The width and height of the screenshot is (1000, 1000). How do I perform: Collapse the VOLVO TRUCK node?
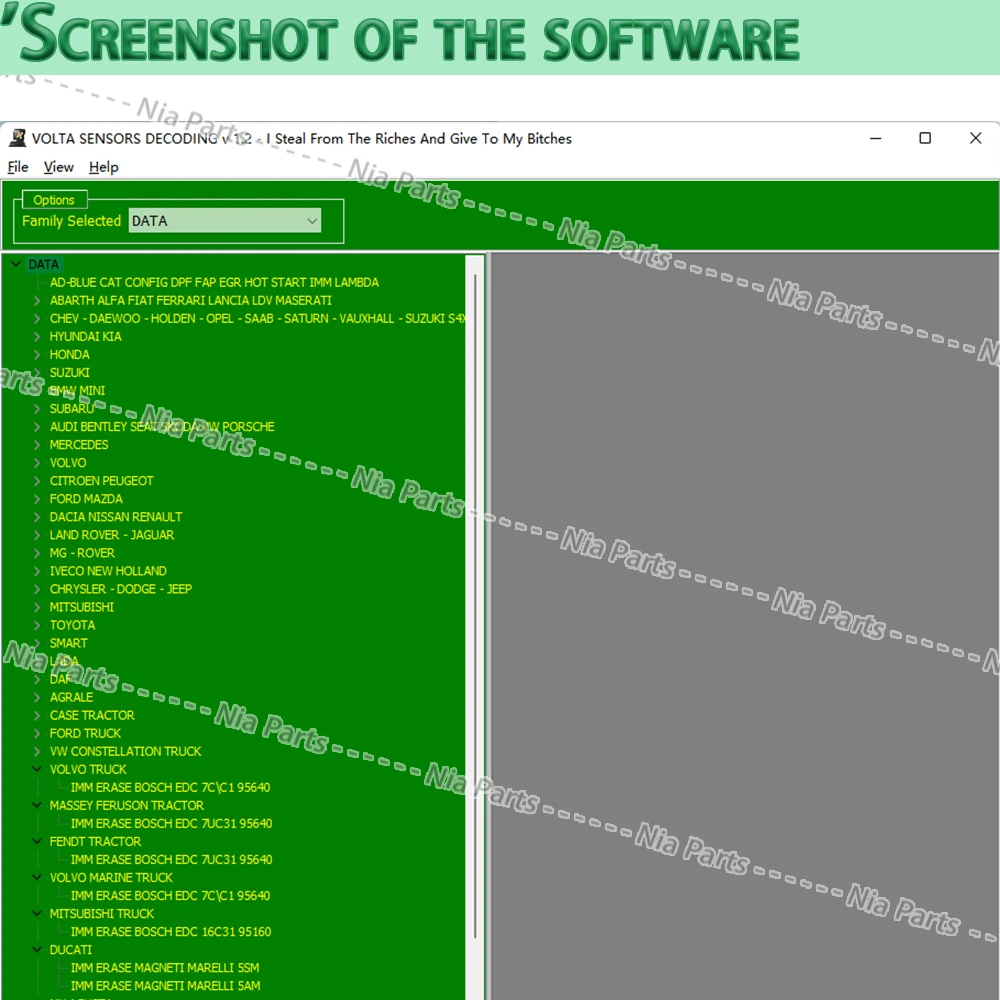[37, 769]
